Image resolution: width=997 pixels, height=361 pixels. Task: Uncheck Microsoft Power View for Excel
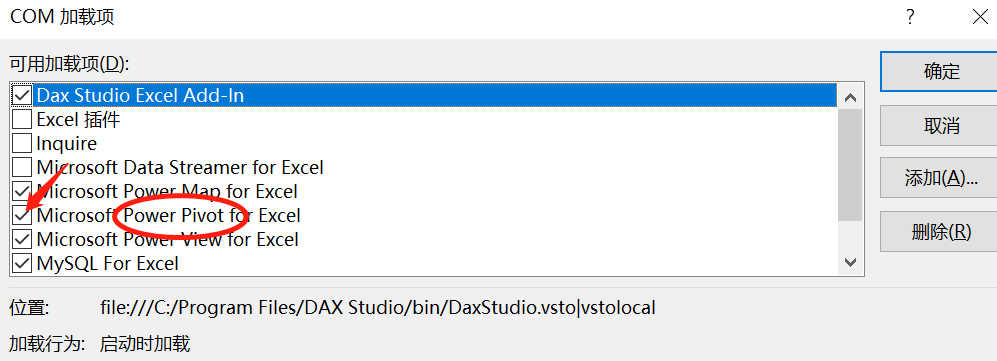coord(22,240)
